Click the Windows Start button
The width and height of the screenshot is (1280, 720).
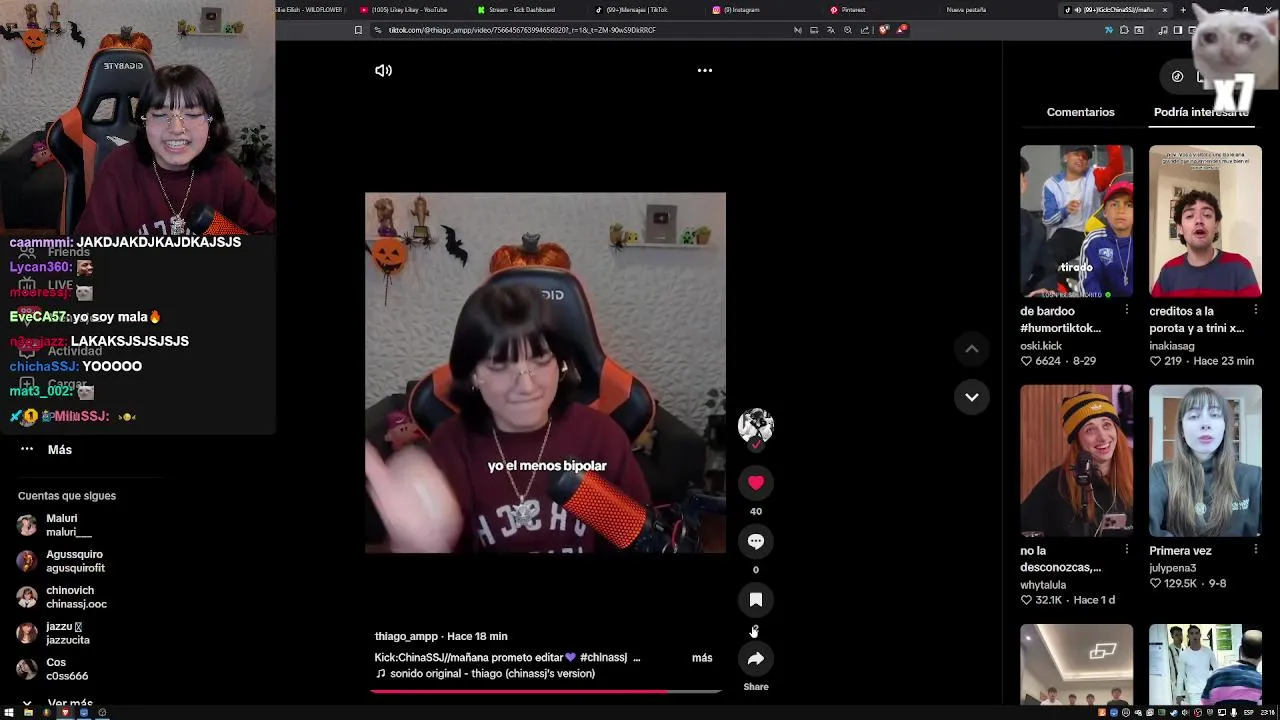tap(9, 713)
